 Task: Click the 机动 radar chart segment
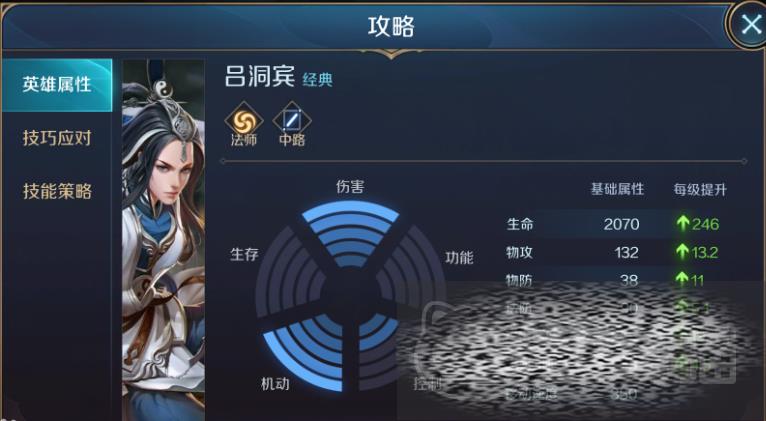pyautogui.click(x=305, y=351)
